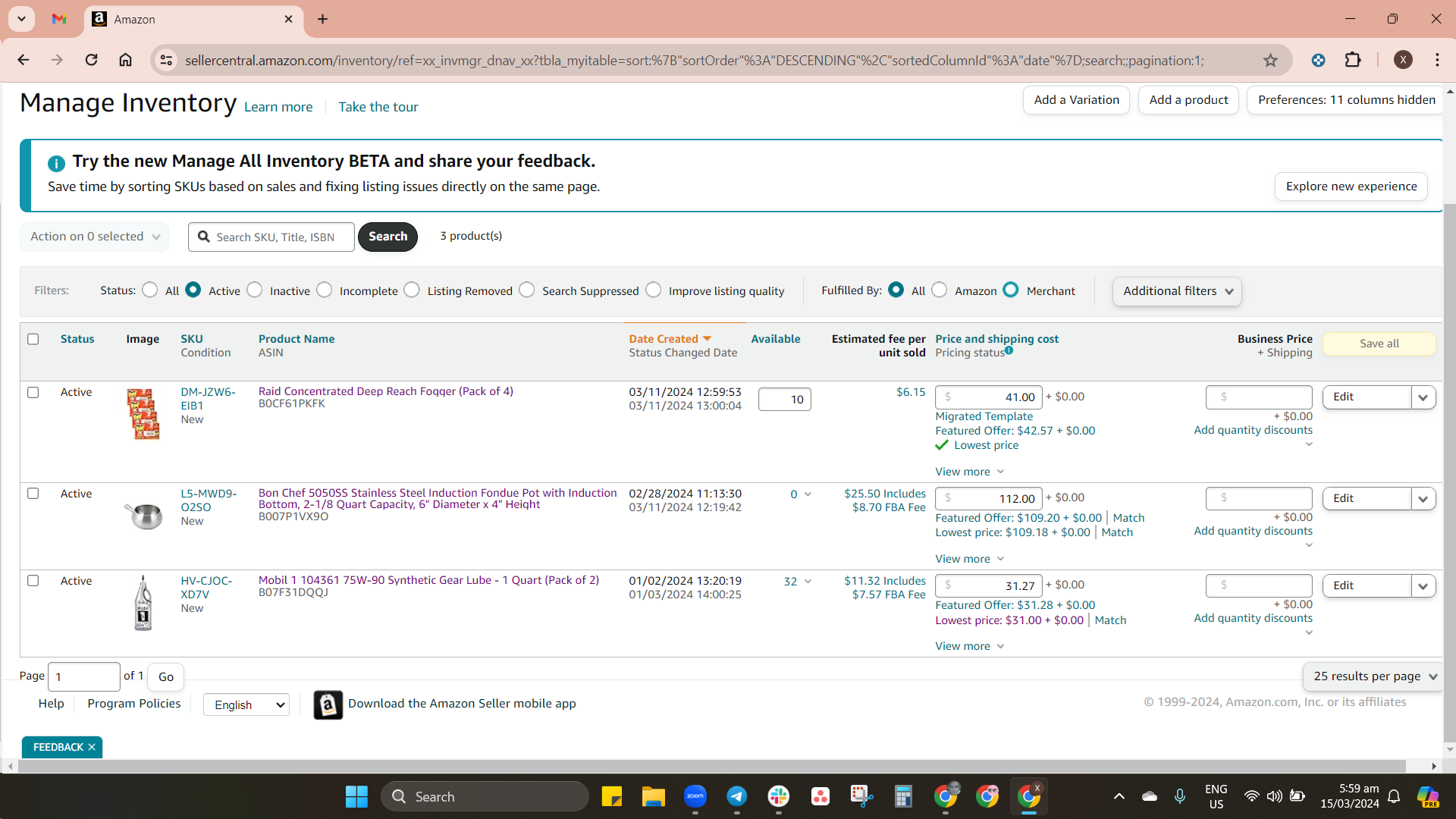Expand View more for the Raid Fogger row

coord(970,472)
